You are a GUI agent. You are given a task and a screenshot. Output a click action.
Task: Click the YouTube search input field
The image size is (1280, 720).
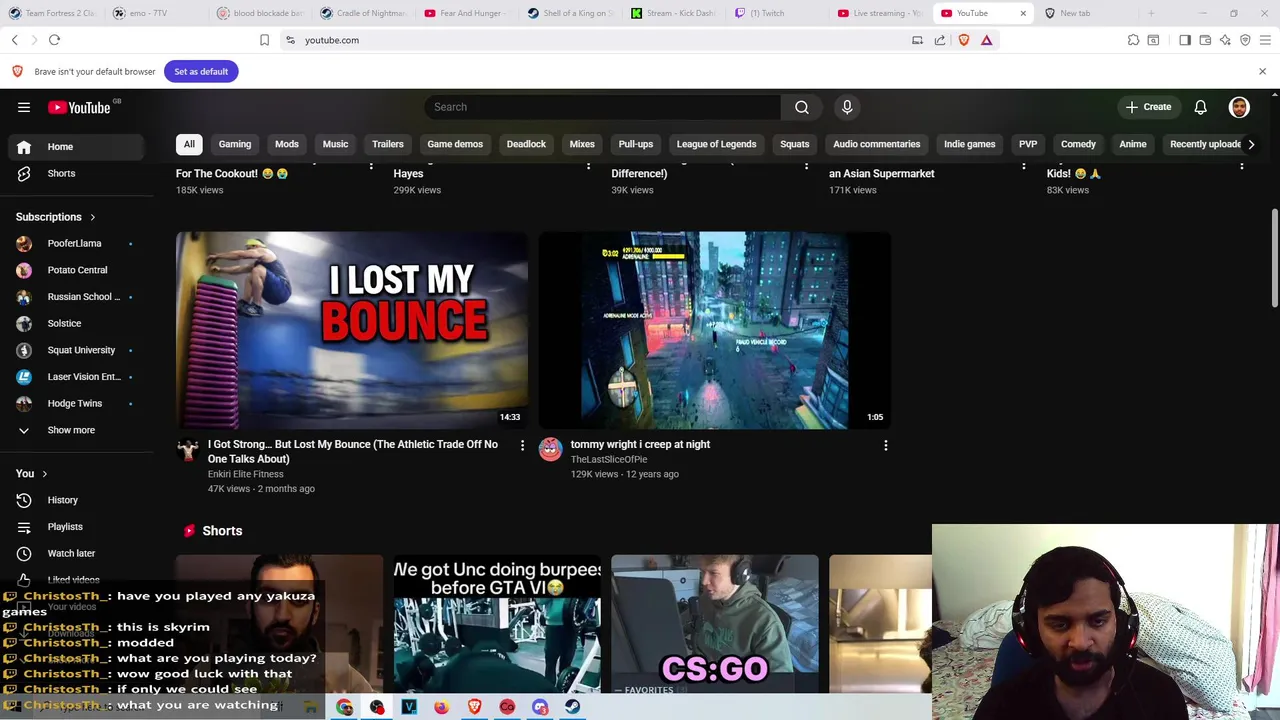click(602, 107)
